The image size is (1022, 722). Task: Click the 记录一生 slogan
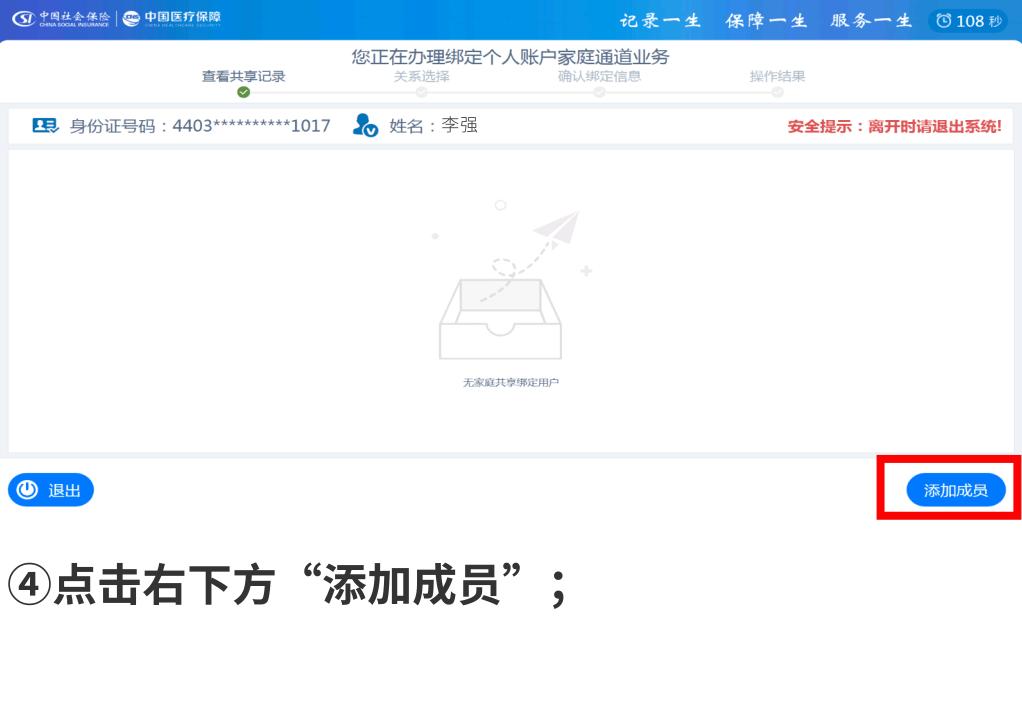click(x=660, y=21)
